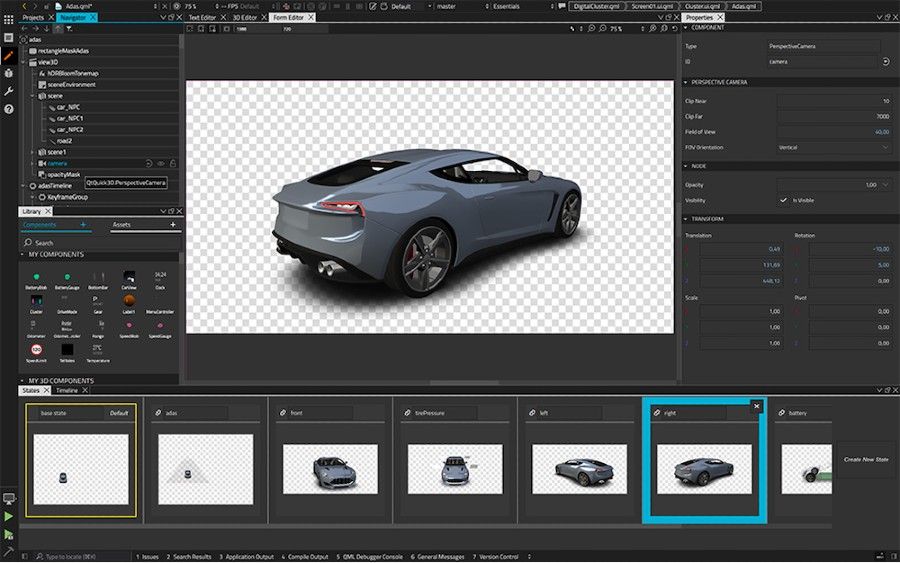
Task: Select the SpeedLimit component icon
Action: (36, 350)
